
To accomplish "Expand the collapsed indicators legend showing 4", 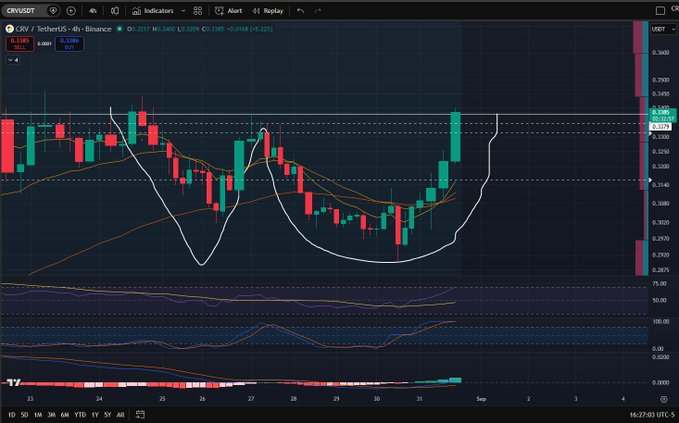I will (13, 60).
